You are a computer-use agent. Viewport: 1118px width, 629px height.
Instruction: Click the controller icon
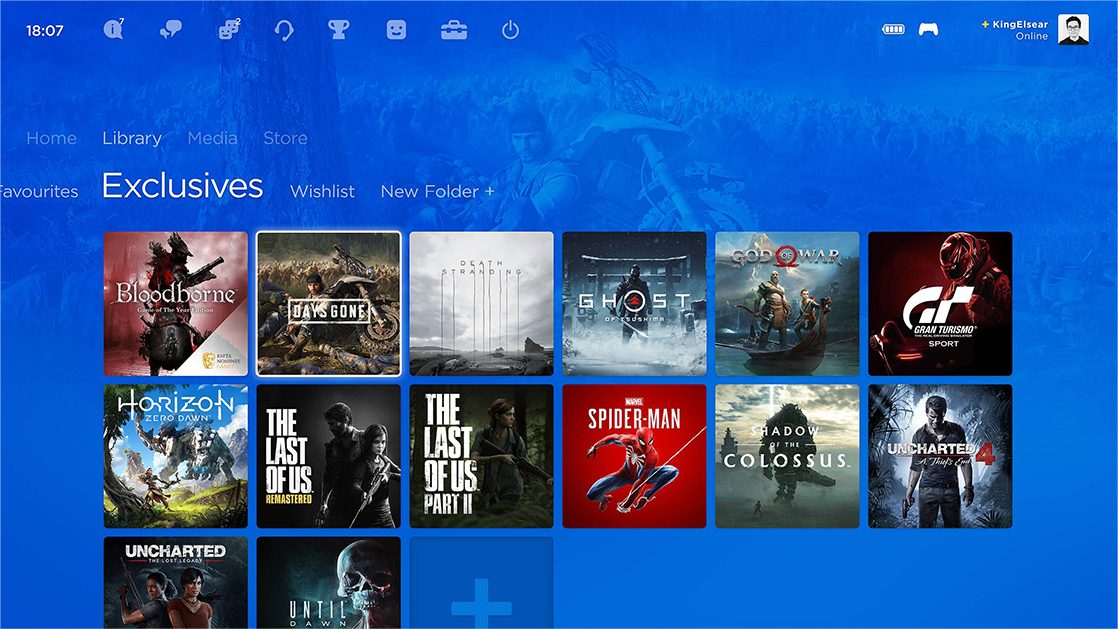(928, 29)
